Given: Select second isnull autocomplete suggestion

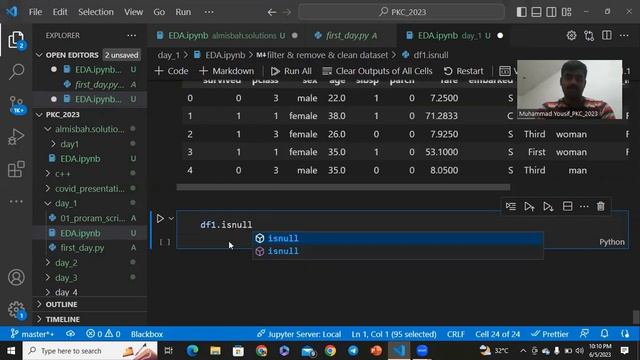Looking at the screenshot, I should pos(398,251).
